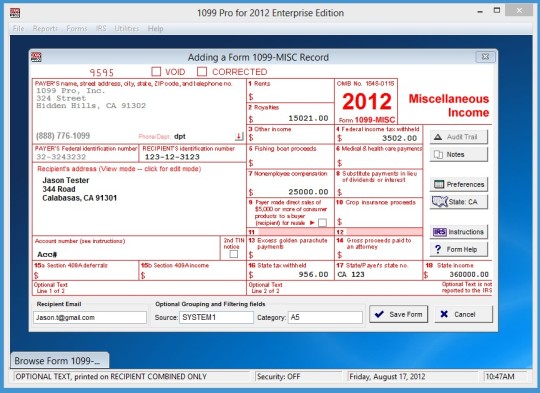This screenshot has width=540, height=393.
Task: Open the Reports menu
Action: point(45,29)
